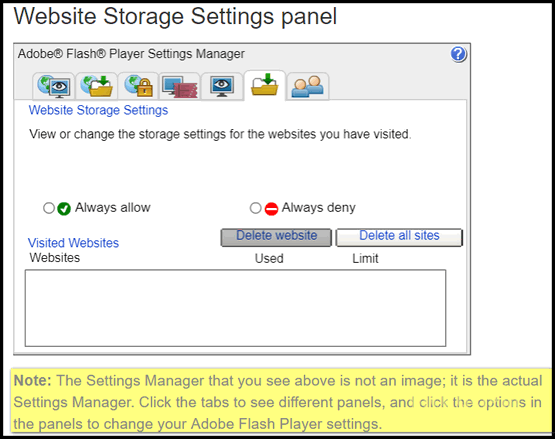The image size is (555, 439).
Task: Open the Global Security Settings globe-lock tab
Action: (x=138, y=86)
